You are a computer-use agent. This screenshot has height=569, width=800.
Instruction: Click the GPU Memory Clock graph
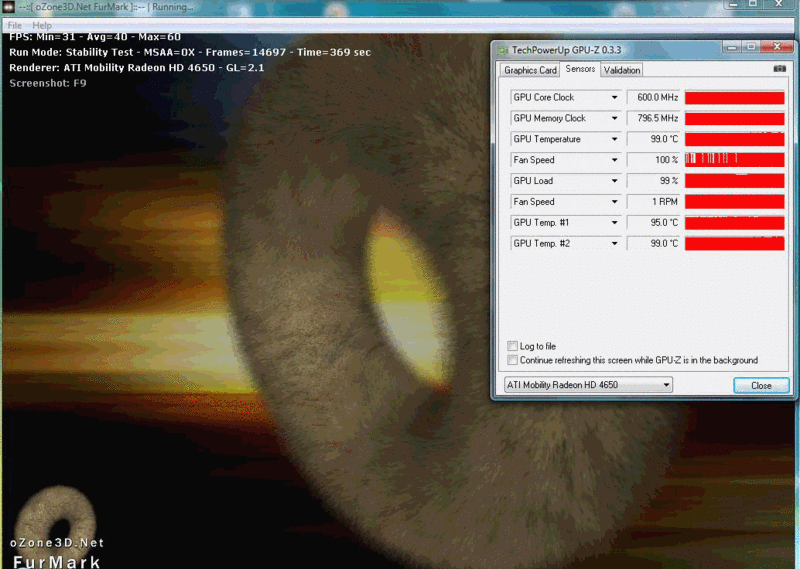734,118
